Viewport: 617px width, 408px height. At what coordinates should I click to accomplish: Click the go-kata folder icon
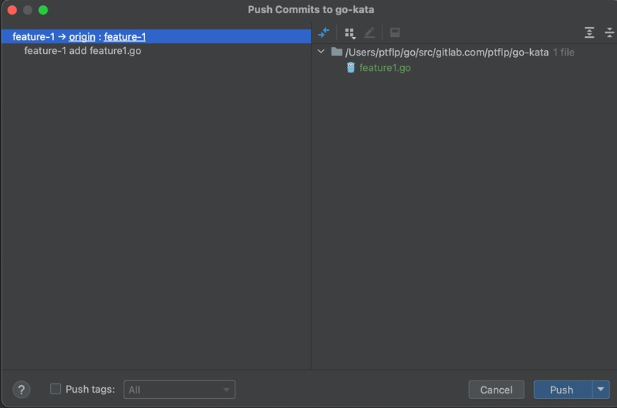point(336,52)
